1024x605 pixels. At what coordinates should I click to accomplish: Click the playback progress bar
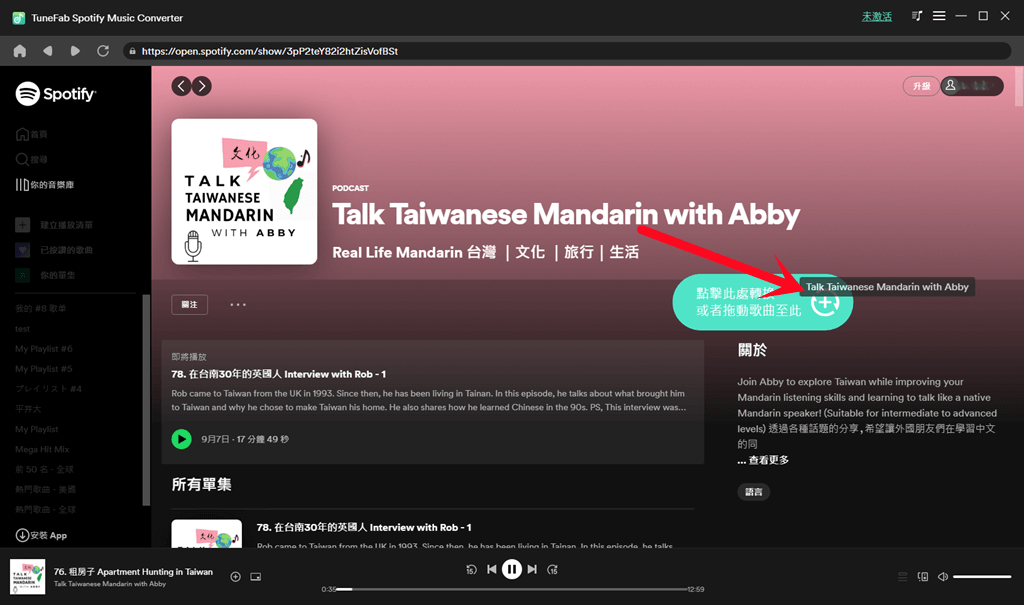[512, 589]
